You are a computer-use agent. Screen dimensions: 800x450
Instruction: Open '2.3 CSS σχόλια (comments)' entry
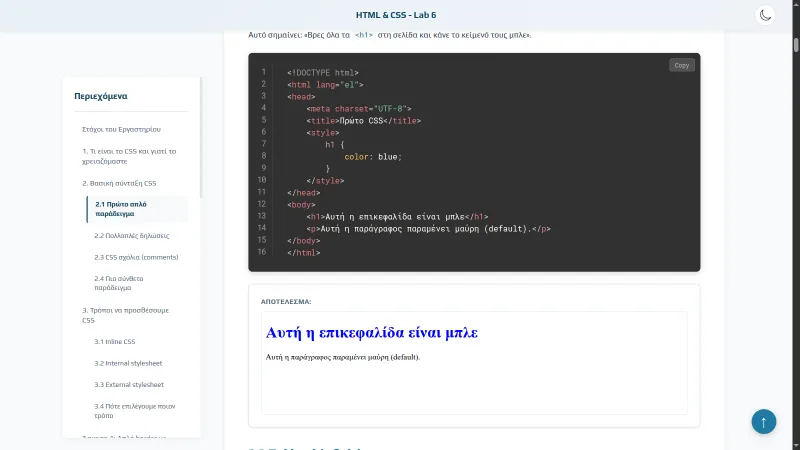click(x=136, y=257)
